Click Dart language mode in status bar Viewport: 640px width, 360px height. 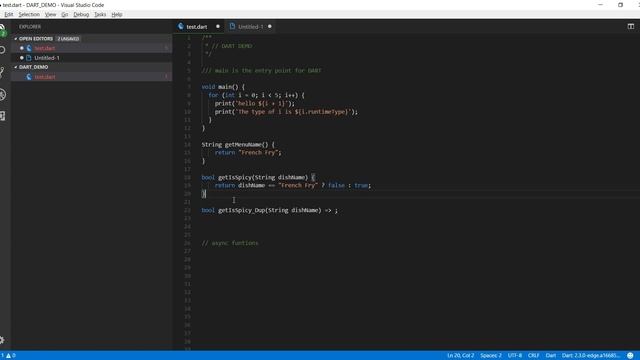(x=551, y=356)
